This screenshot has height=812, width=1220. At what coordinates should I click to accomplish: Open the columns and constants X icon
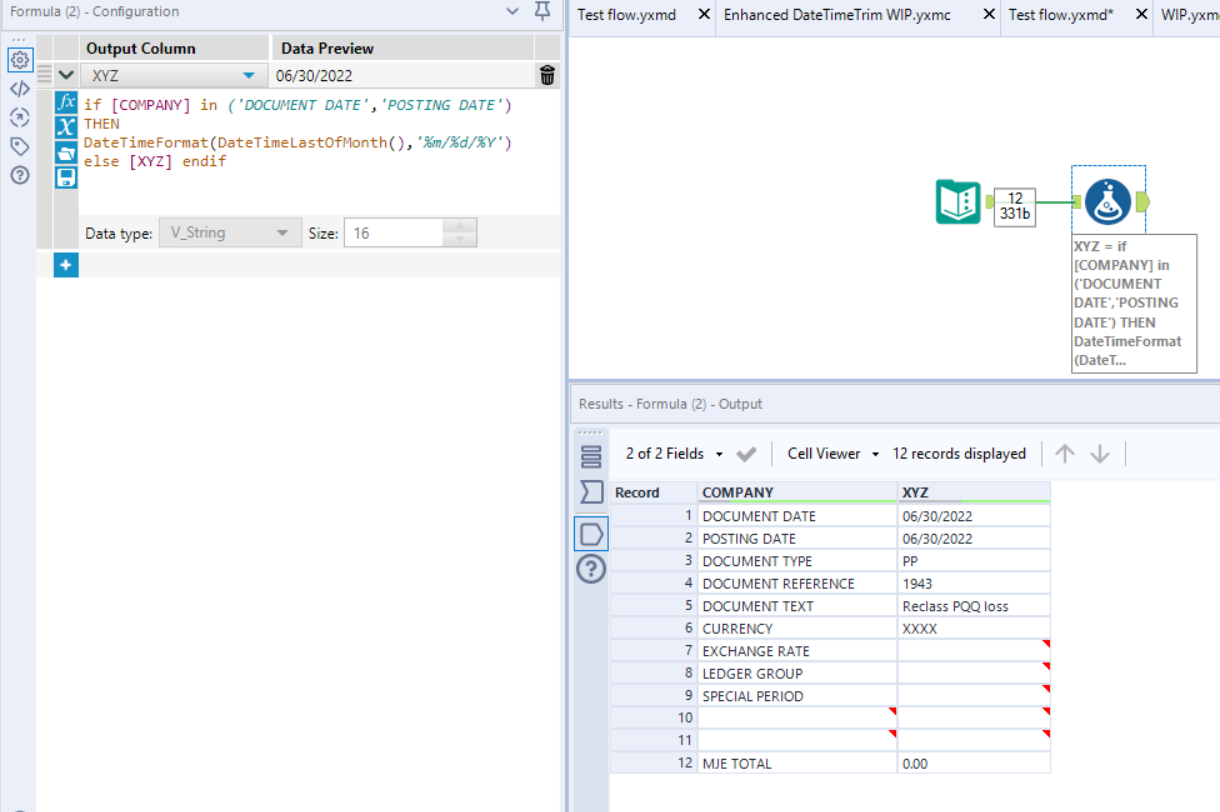66,127
